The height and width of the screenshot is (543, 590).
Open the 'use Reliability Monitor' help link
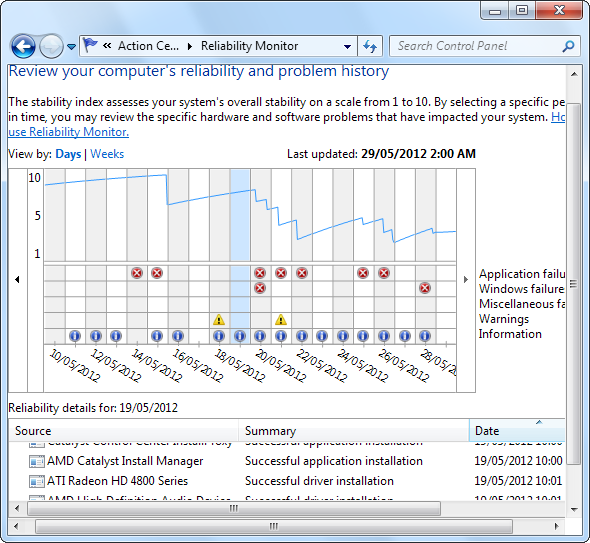coord(68,132)
